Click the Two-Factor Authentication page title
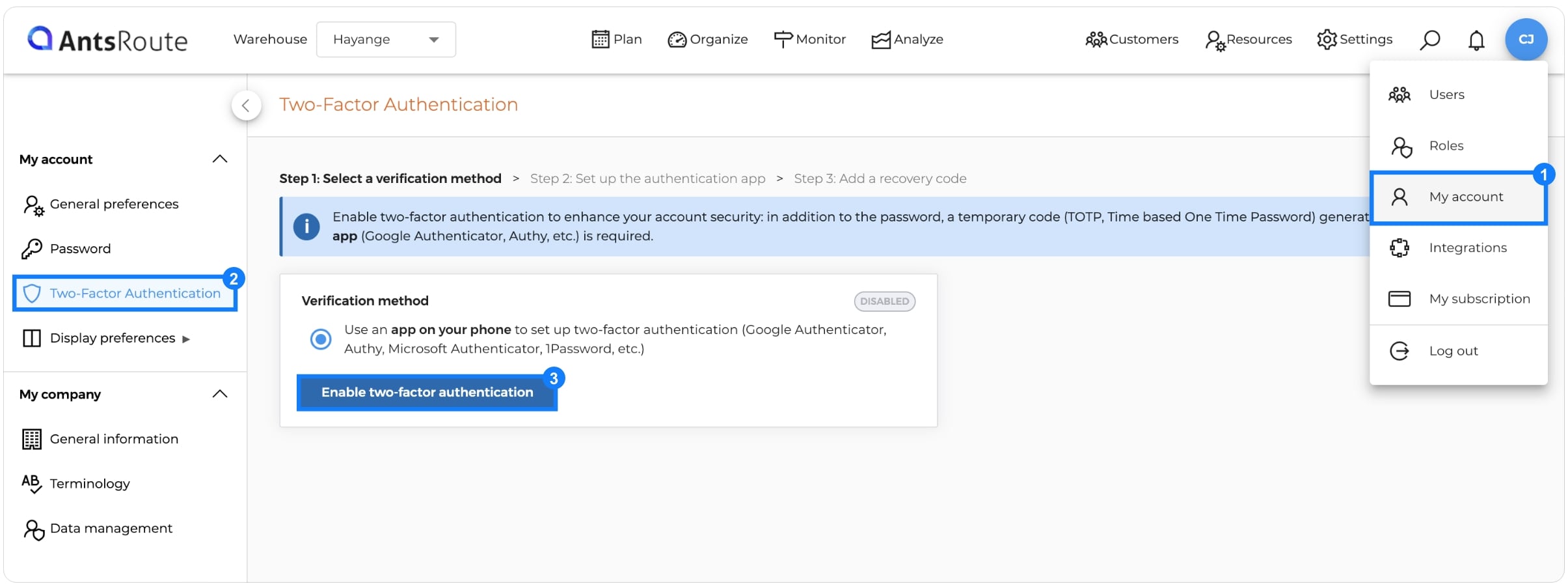 click(398, 105)
